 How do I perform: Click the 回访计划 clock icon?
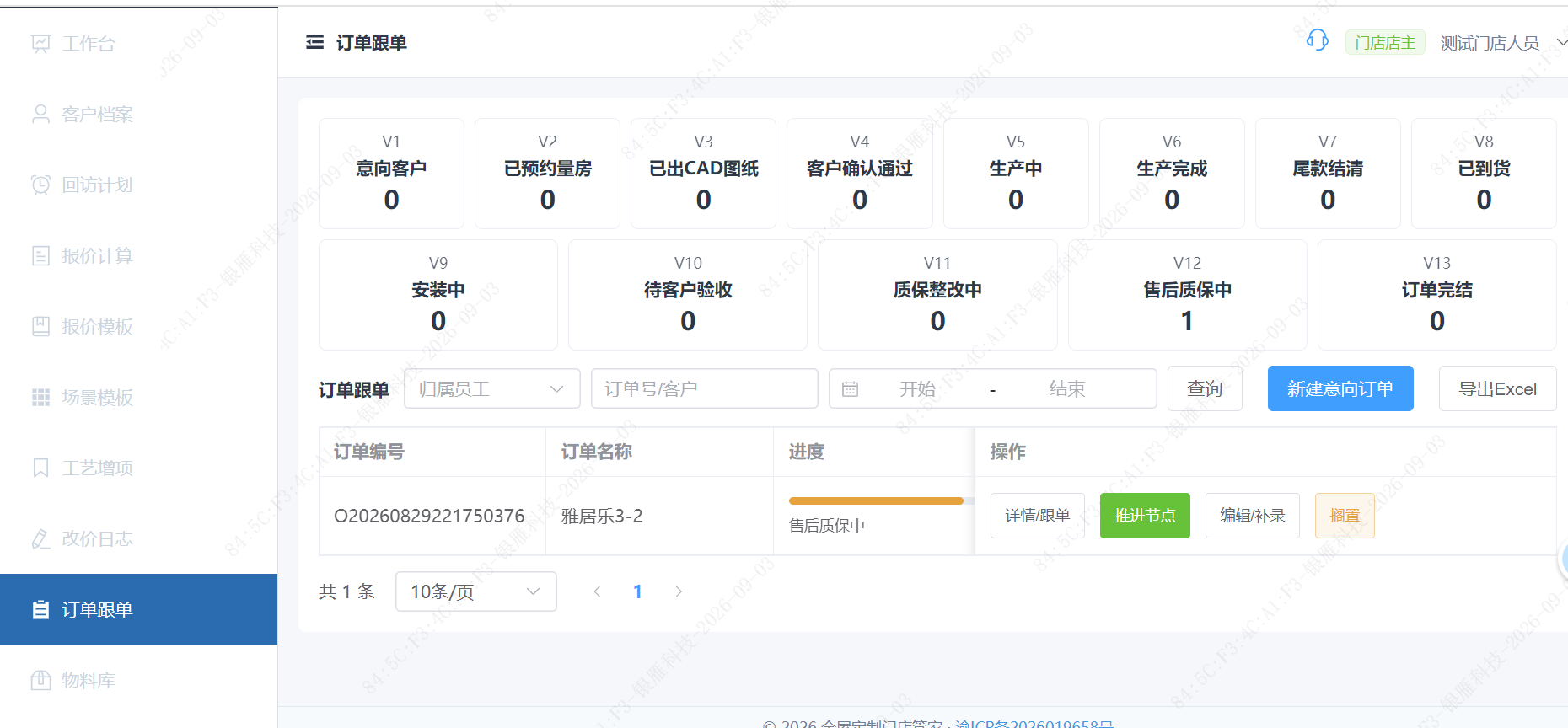coord(40,185)
